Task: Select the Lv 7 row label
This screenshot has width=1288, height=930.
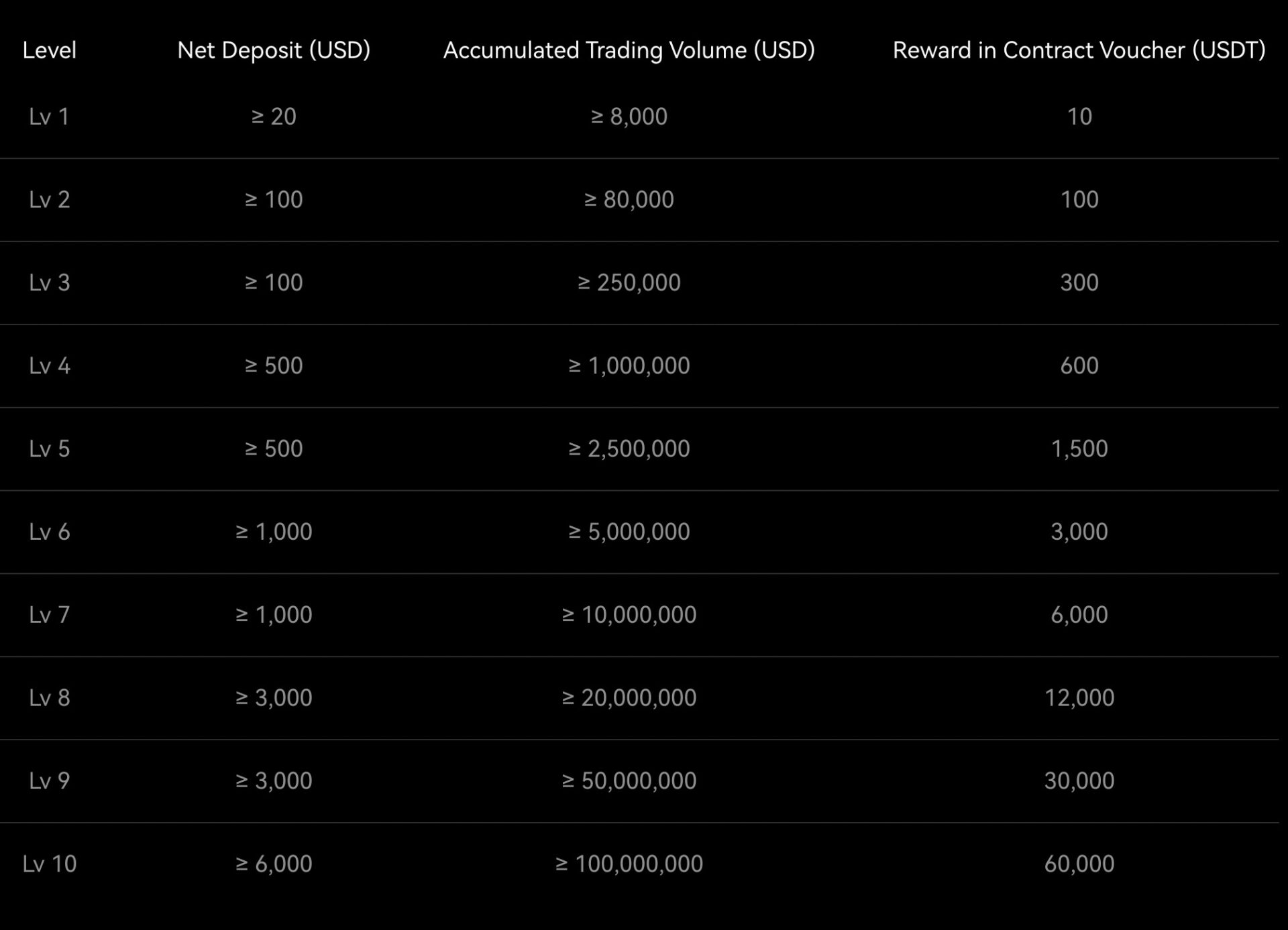Action: click(x=49, y=615)
